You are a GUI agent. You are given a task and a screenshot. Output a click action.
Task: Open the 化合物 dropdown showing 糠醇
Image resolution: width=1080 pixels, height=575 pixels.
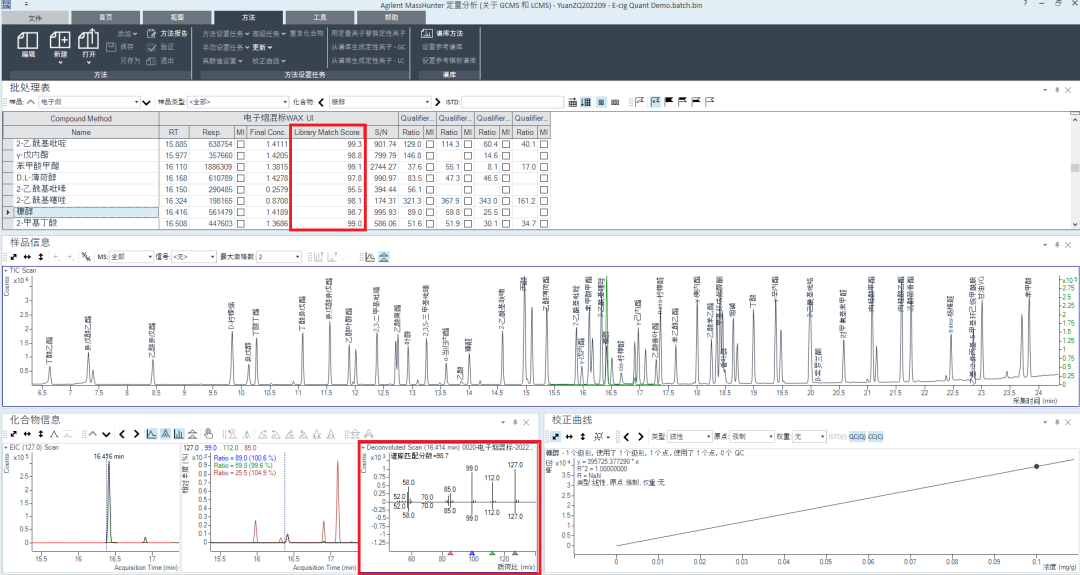pos(380,102)
